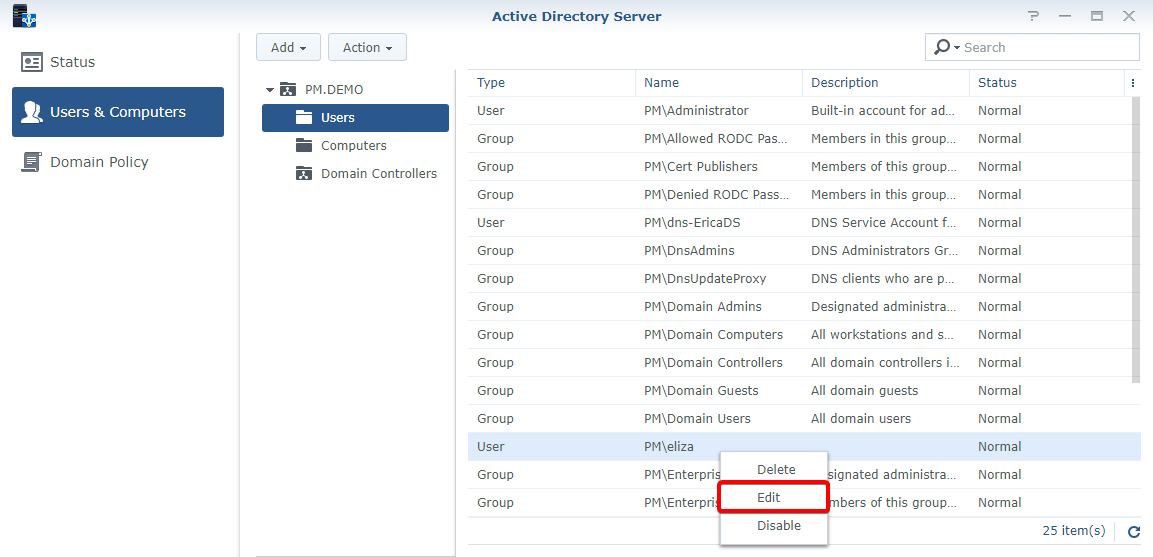Screen dimensions: 1153x557
Task: Click the Domain Controllers folder icon
Action: [304, 174]
